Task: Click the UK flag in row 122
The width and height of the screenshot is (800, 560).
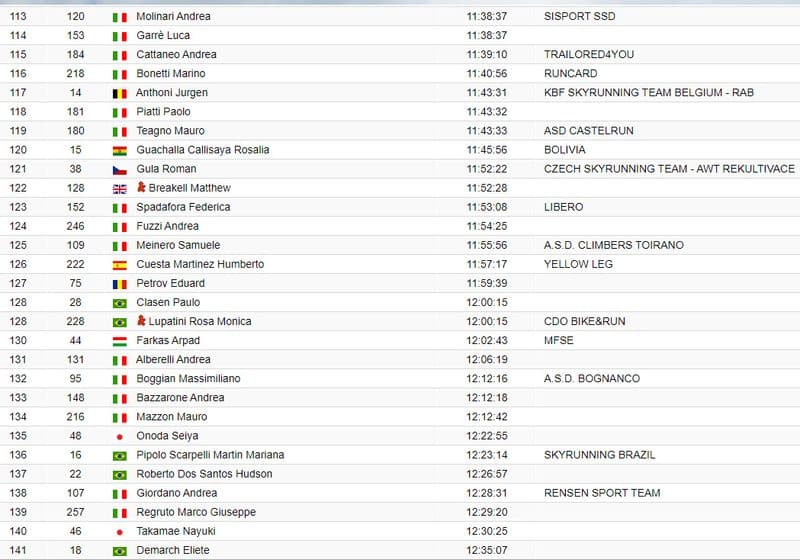Action: coord(119,188)
